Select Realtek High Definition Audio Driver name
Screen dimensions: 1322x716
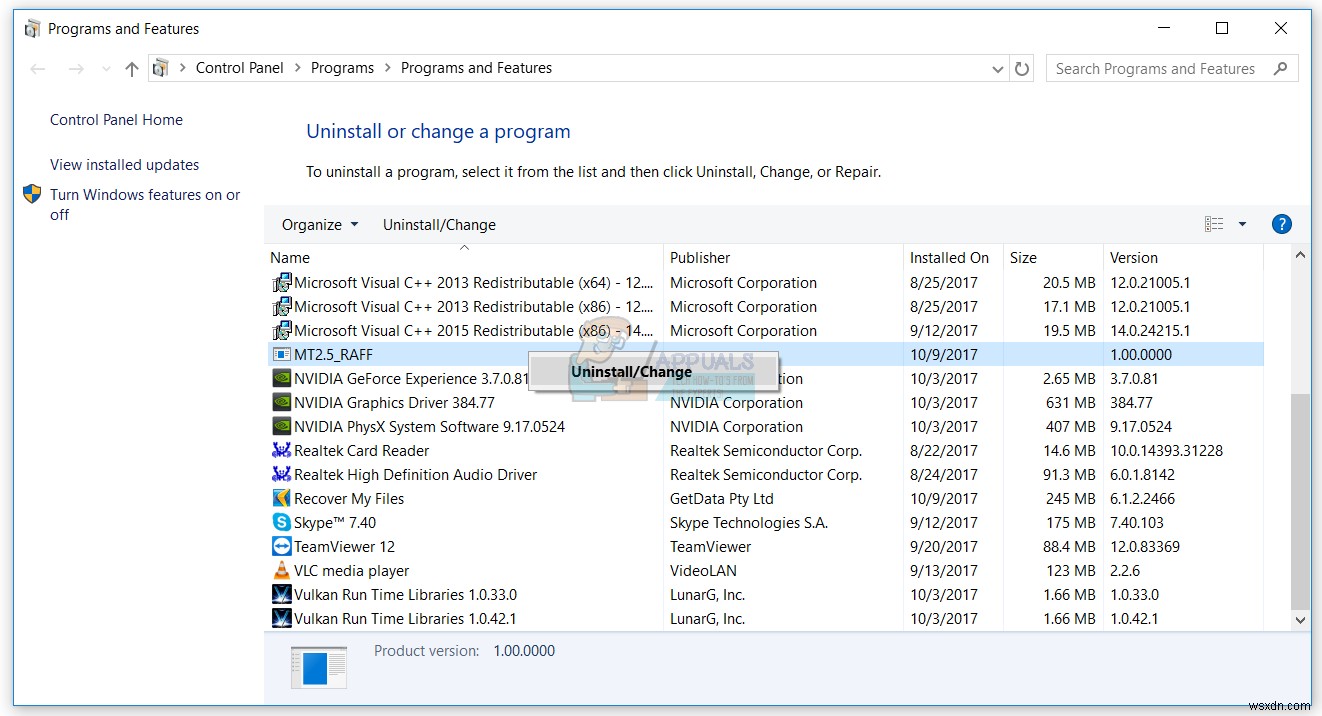click(415, 475)
